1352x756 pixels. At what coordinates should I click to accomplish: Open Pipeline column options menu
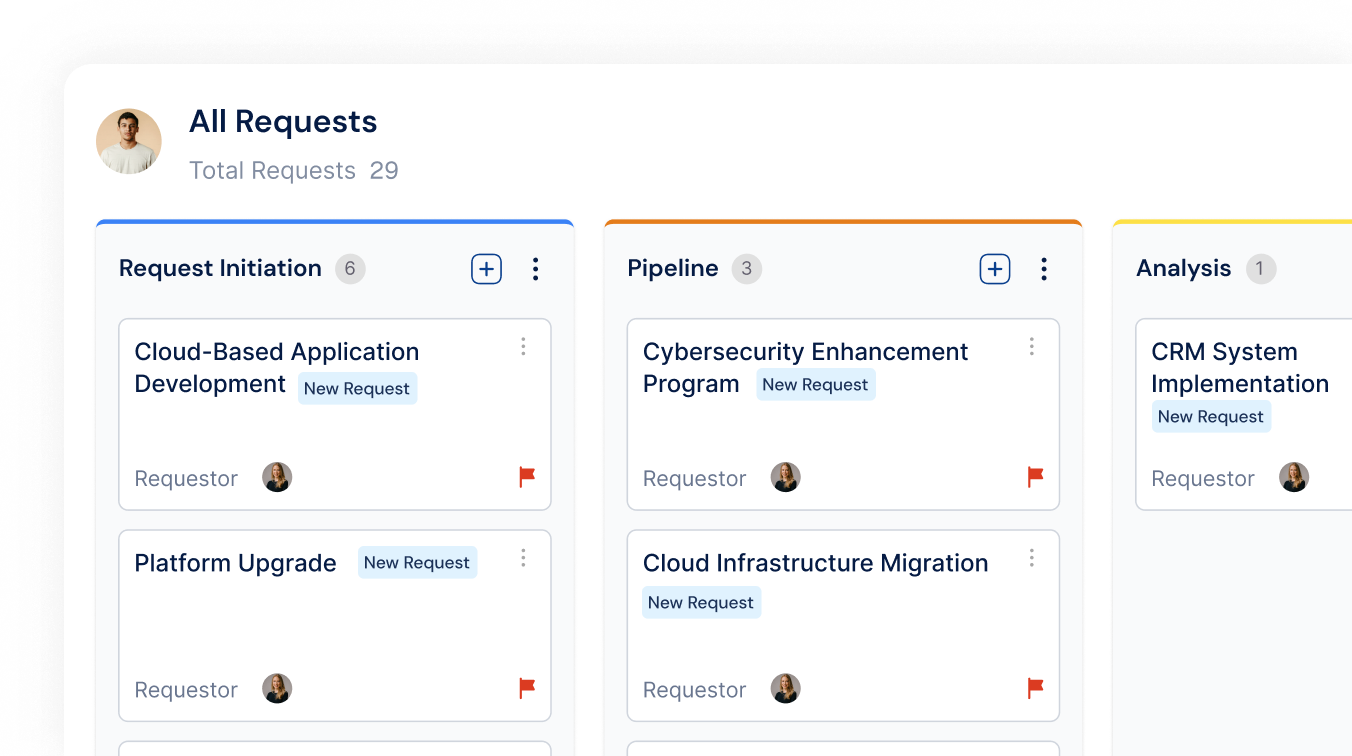[x=1044, y=269]
